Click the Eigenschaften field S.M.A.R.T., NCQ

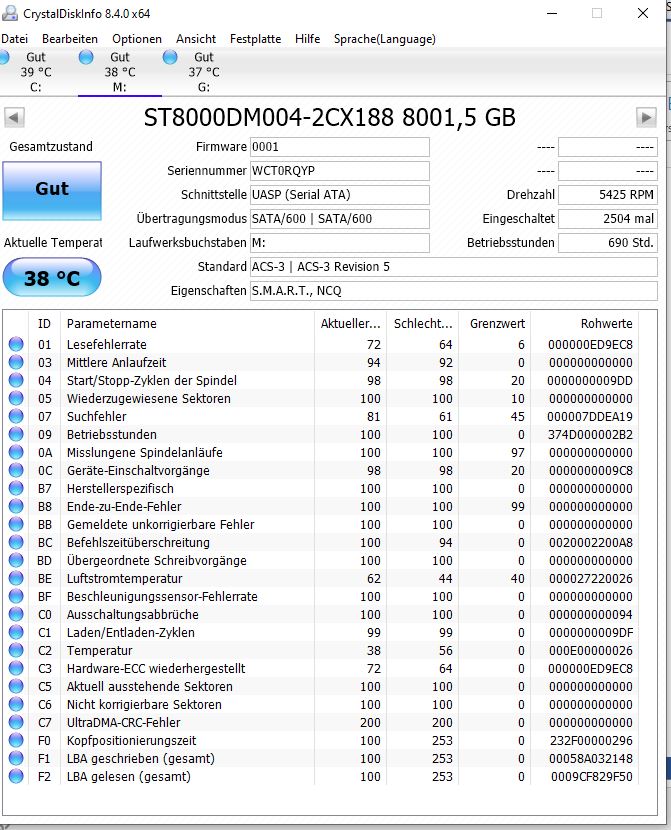pyautogui.click(x=454, y=291)
